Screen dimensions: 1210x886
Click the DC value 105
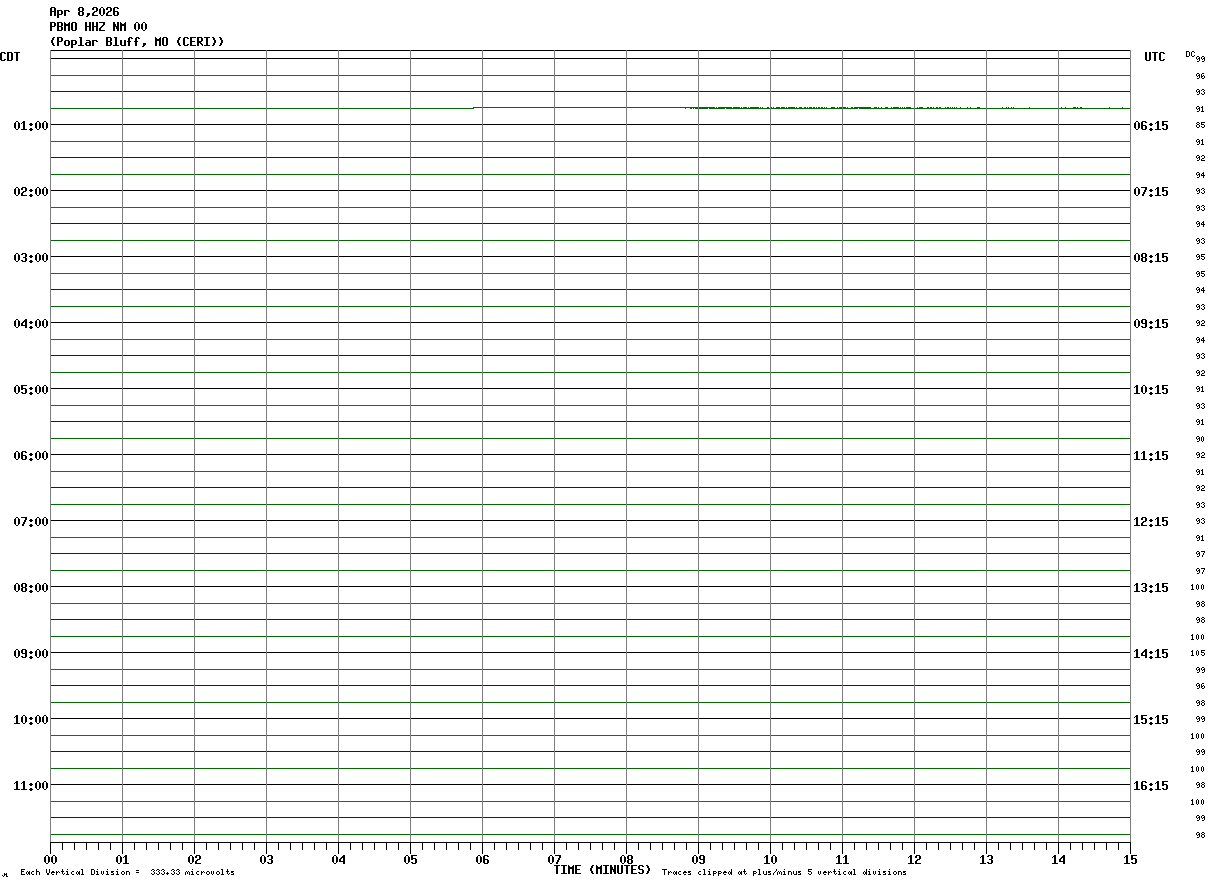pyautogui.click(x=1197, y=653)
